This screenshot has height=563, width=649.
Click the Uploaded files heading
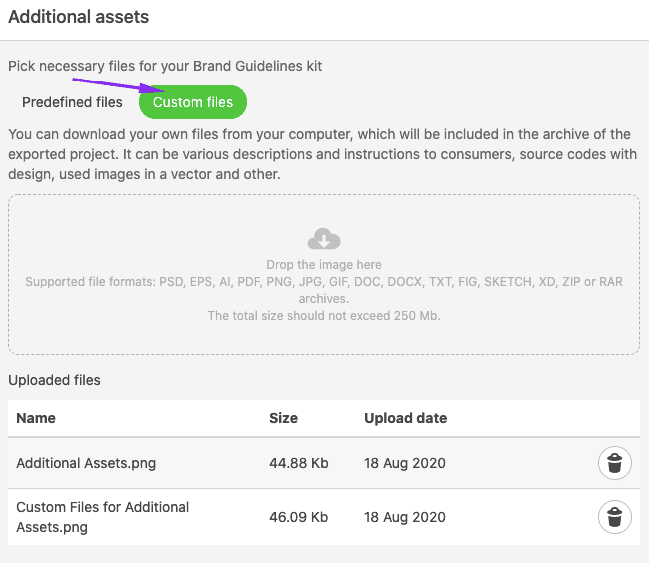[54, 380]
